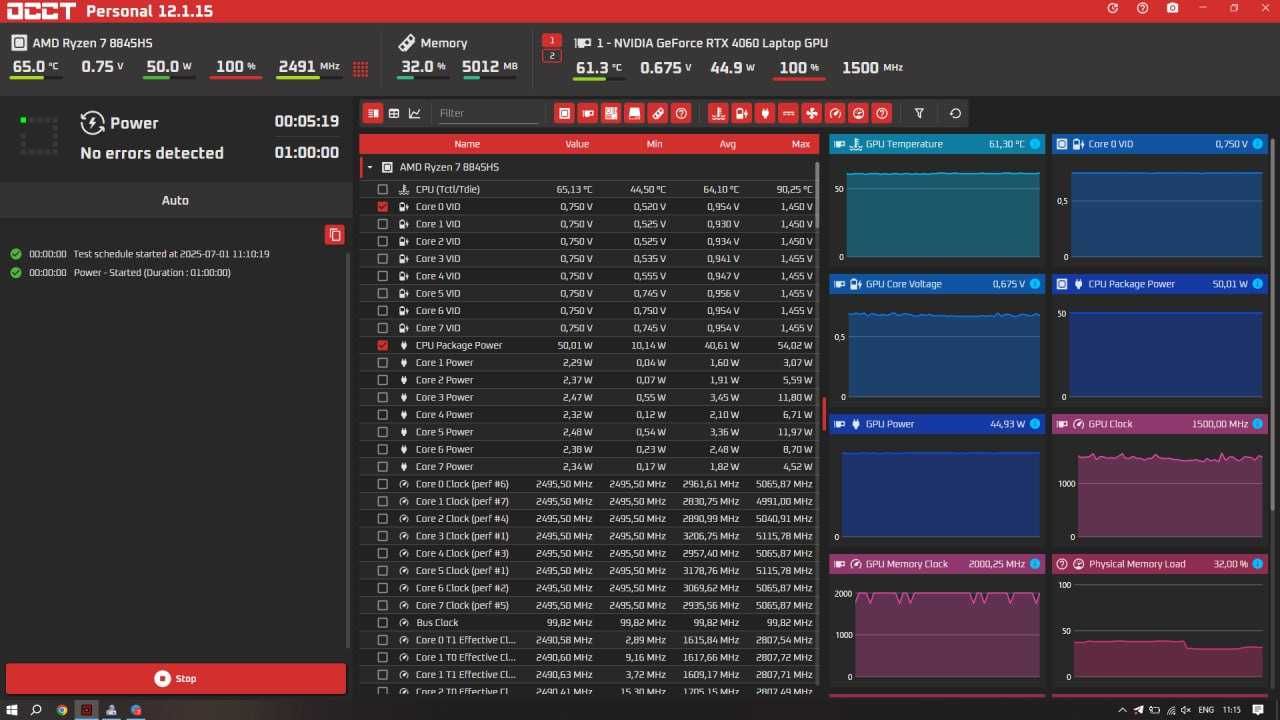1280x720 pixels.
Task: Open Windows taskbar search
Action: pos(36,710)
